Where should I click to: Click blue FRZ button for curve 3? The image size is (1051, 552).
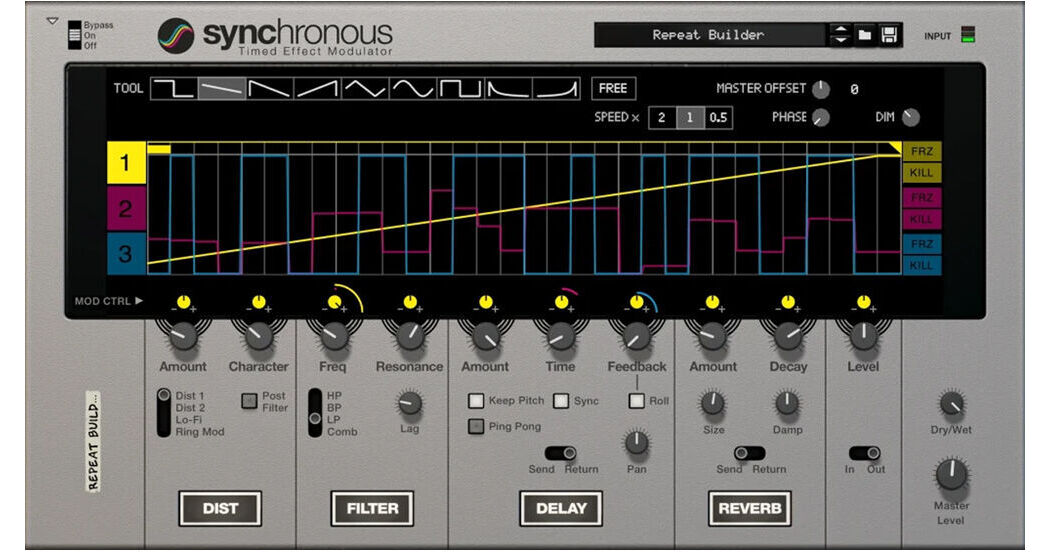tap(922, 244)
